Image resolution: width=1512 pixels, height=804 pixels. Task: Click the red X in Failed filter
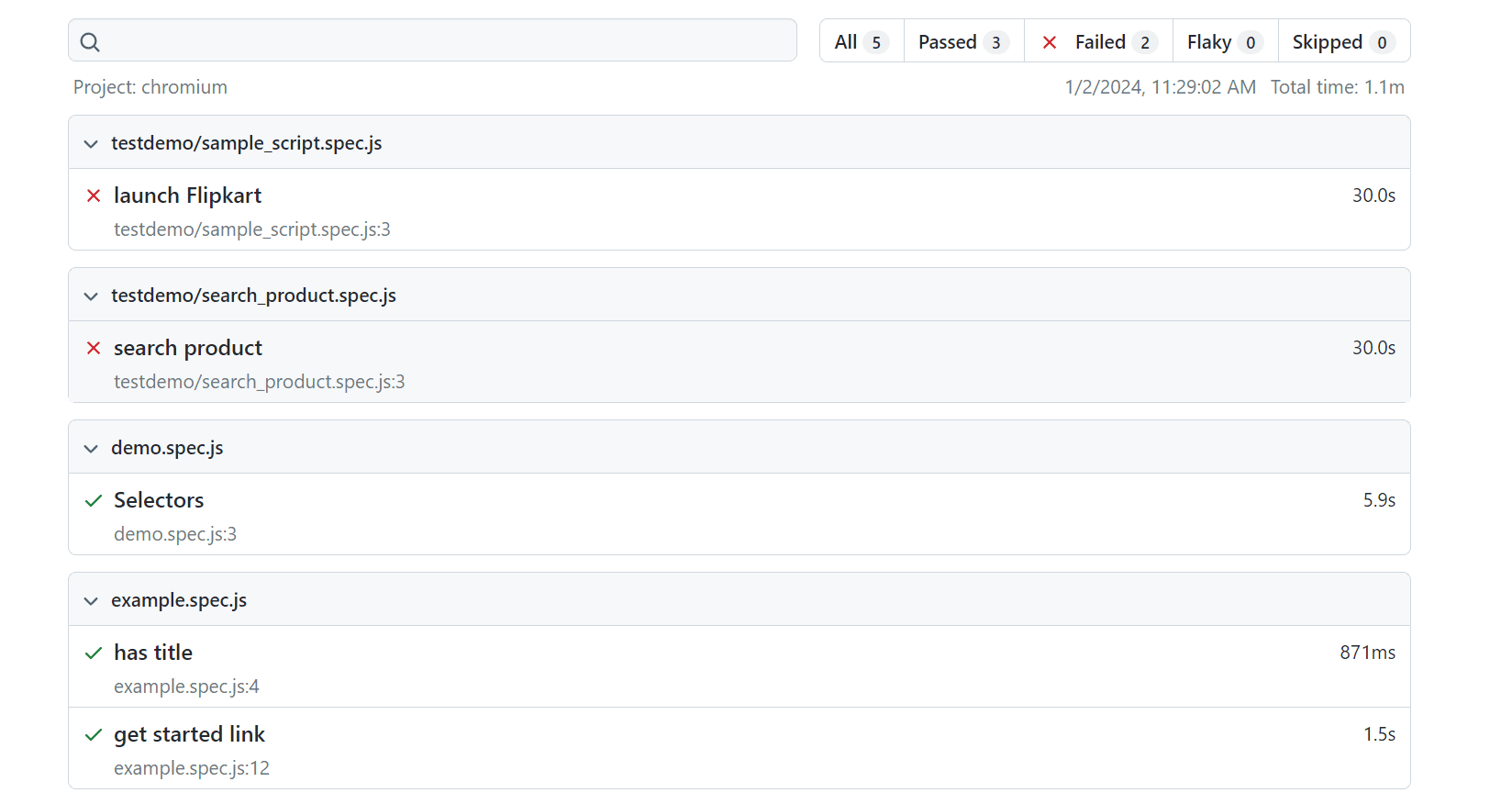pyautogui.click(x=1050, y=42)
